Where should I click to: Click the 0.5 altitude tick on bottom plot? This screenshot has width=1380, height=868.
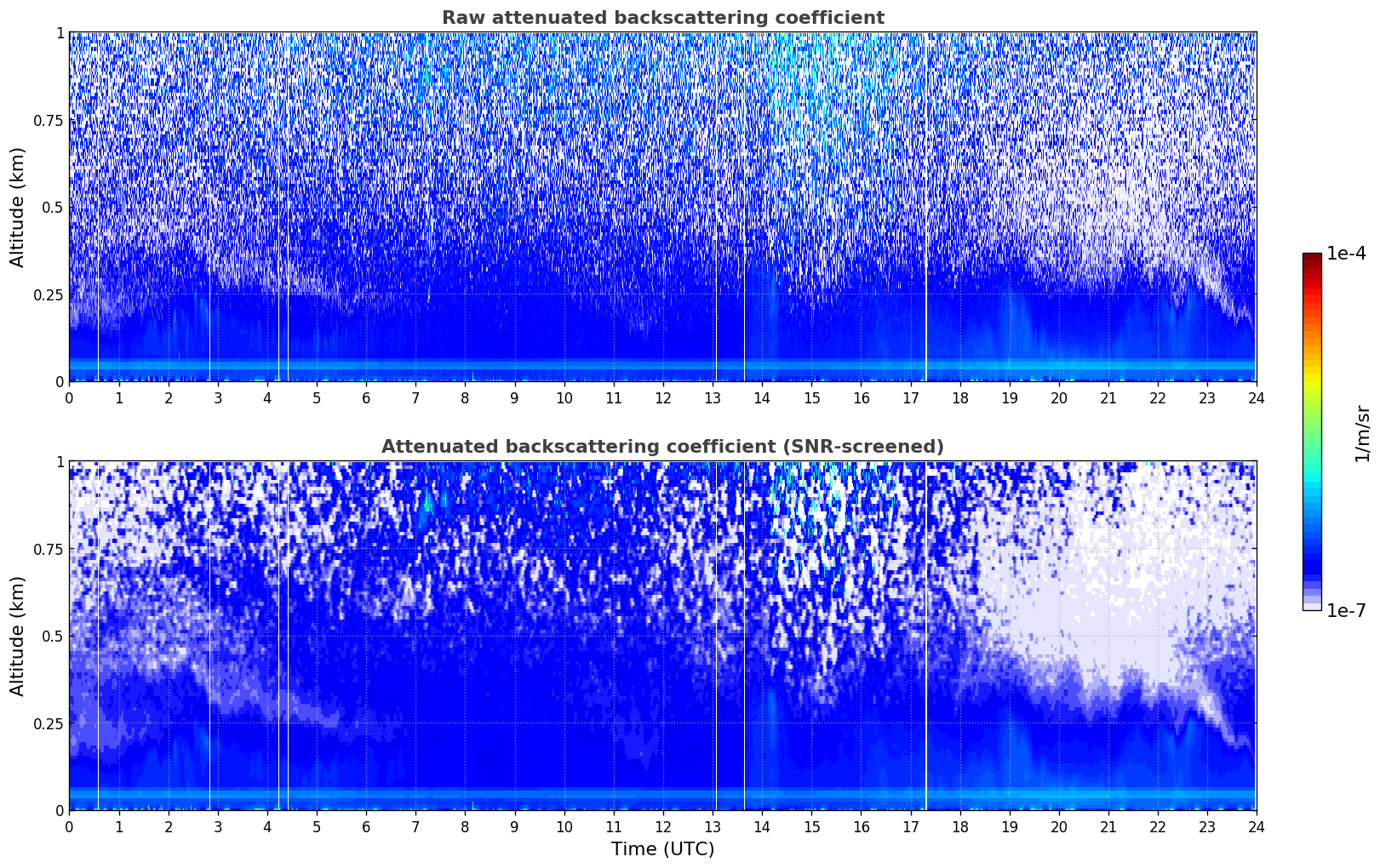(x=52, y=636)
